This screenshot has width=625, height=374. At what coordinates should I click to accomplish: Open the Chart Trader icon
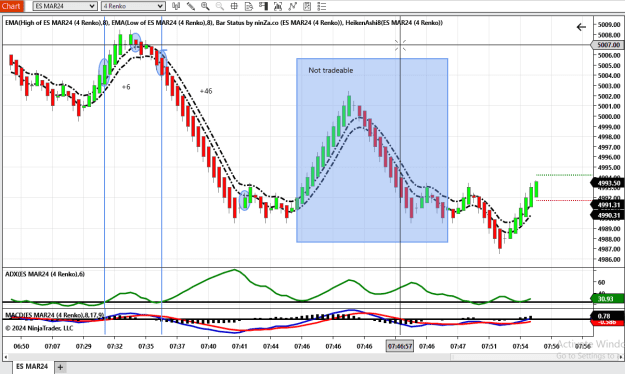point(263,6)
